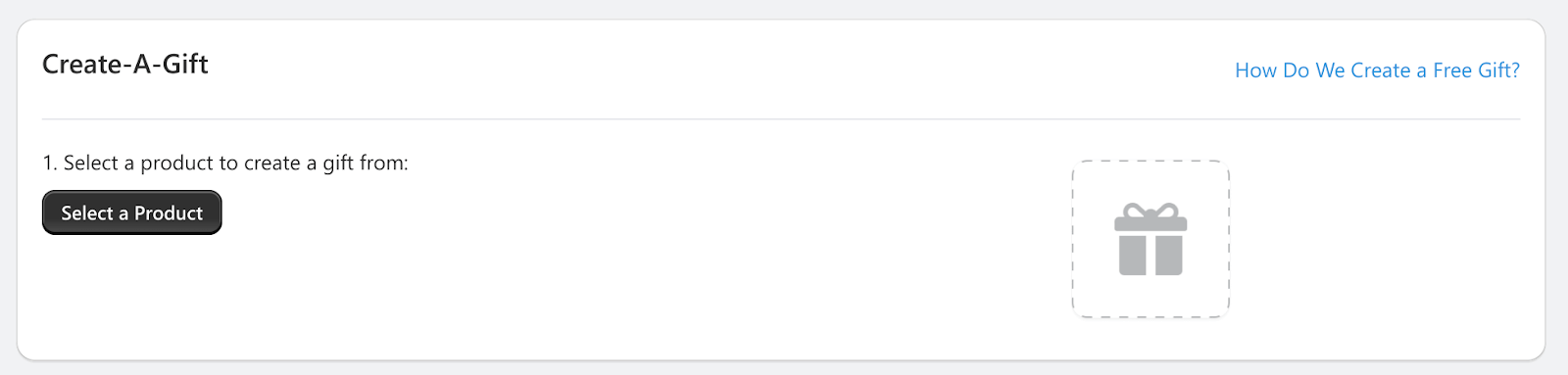Click the step 1 instruction text

click(x=225, y=163)
